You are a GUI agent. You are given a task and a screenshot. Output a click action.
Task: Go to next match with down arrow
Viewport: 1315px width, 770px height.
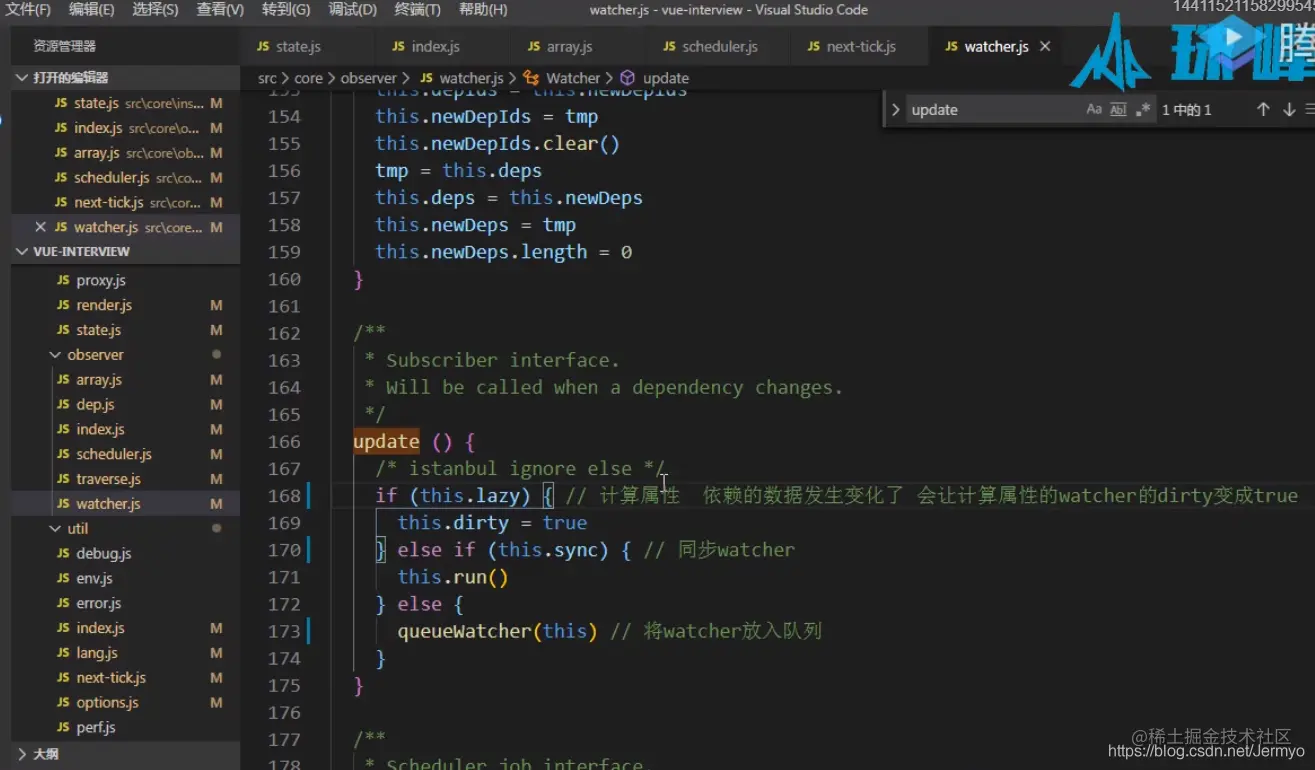pos(1289,110)
